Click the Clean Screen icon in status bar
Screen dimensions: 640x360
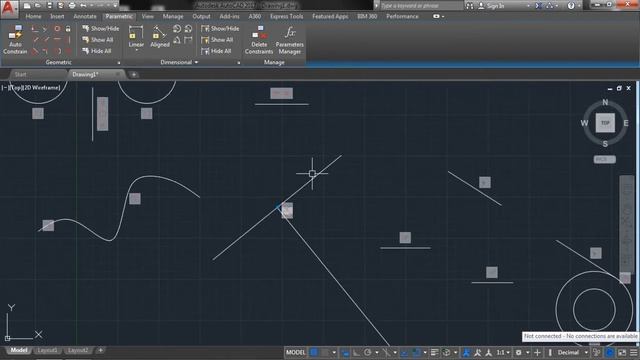click(x=622, y=353)
